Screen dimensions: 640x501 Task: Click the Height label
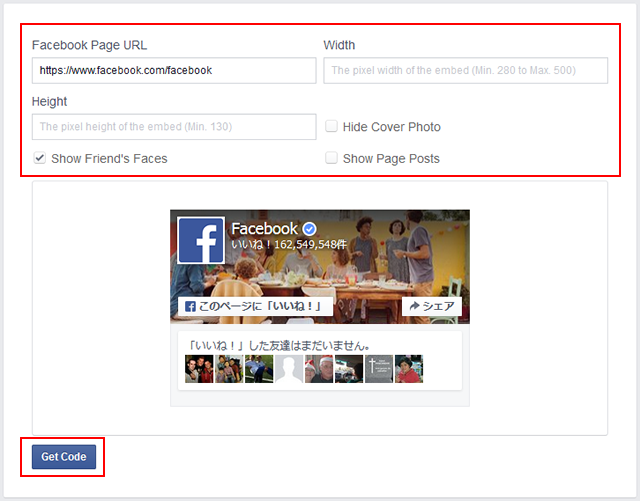(49, 102)
